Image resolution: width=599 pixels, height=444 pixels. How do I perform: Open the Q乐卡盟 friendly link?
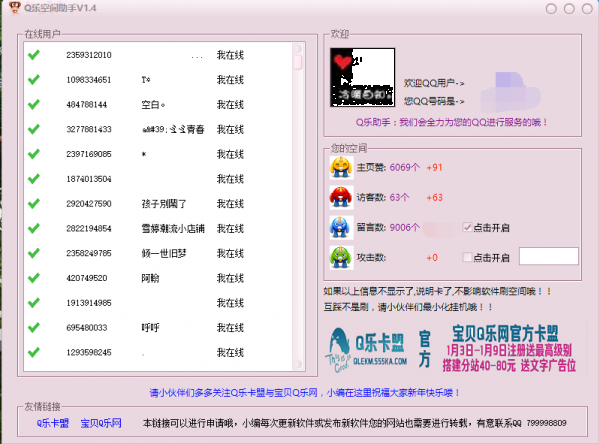(x=53, y=423)
